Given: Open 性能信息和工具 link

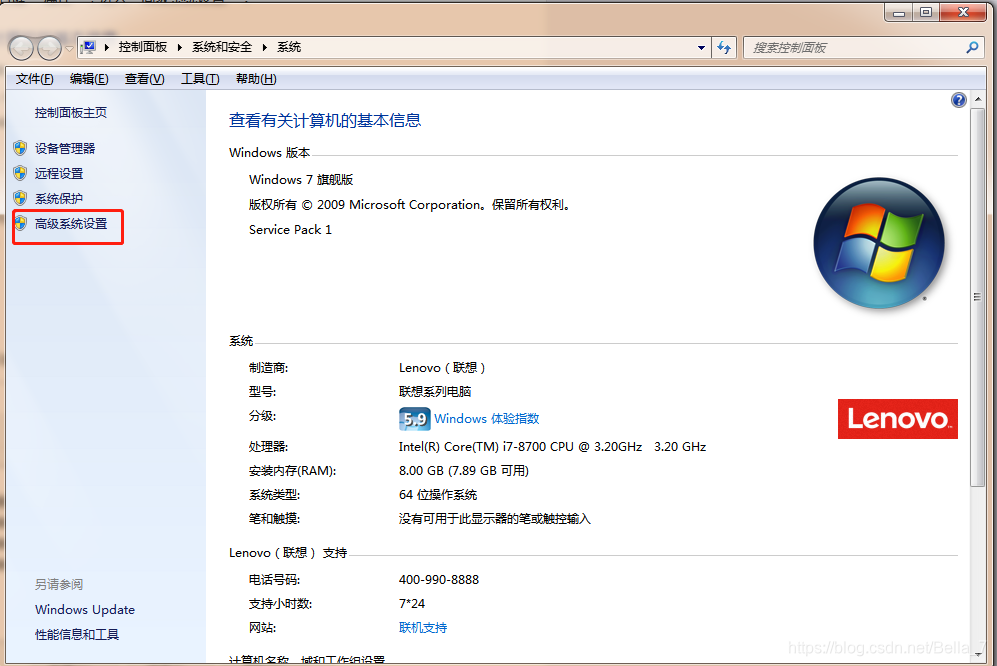Looking at the screenshot, I should 77,634.
